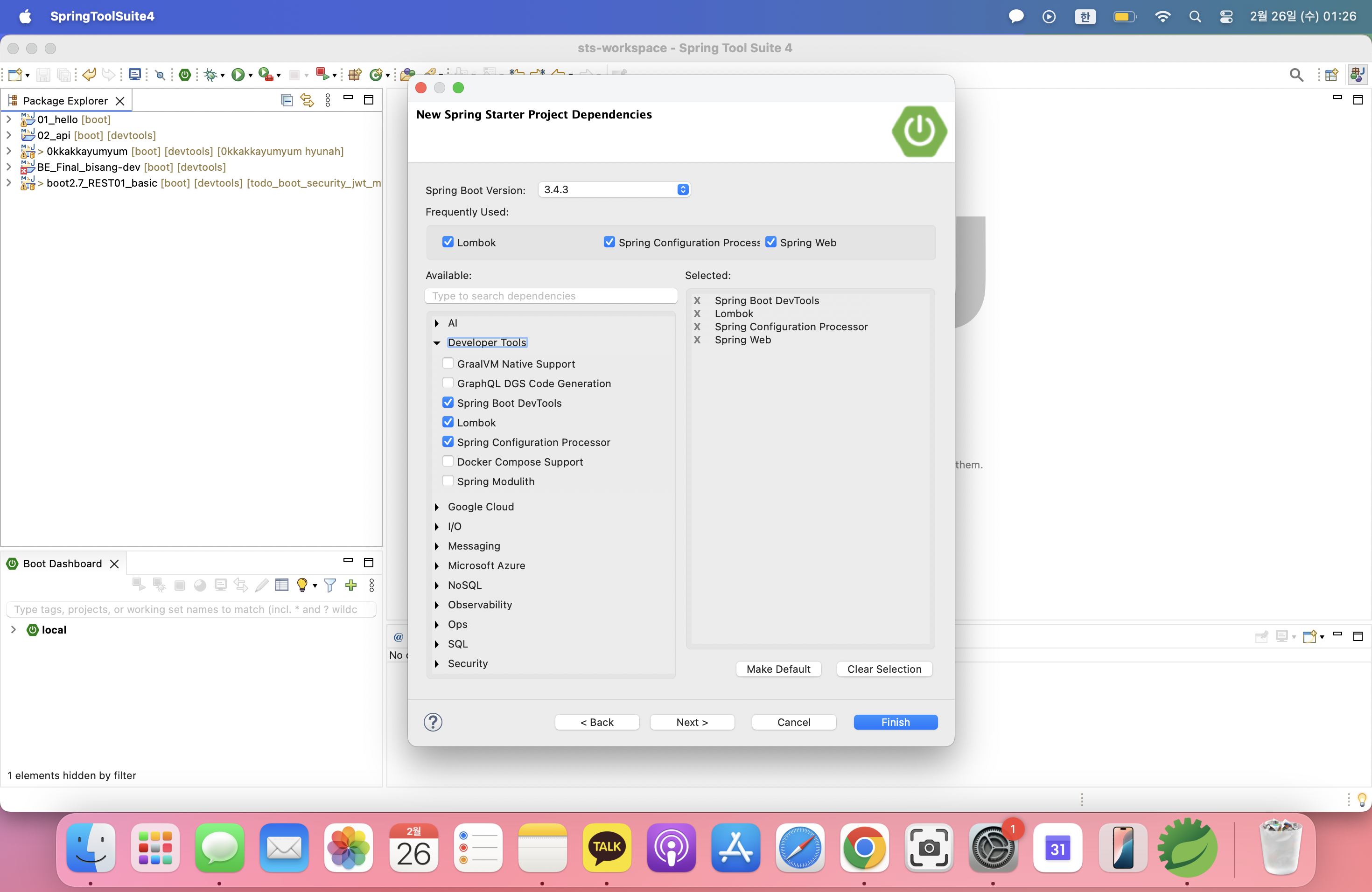The height and width of the screenshot is (892, 1372).
Task: Open the New wizard toolbar icon
Action: 15,75
